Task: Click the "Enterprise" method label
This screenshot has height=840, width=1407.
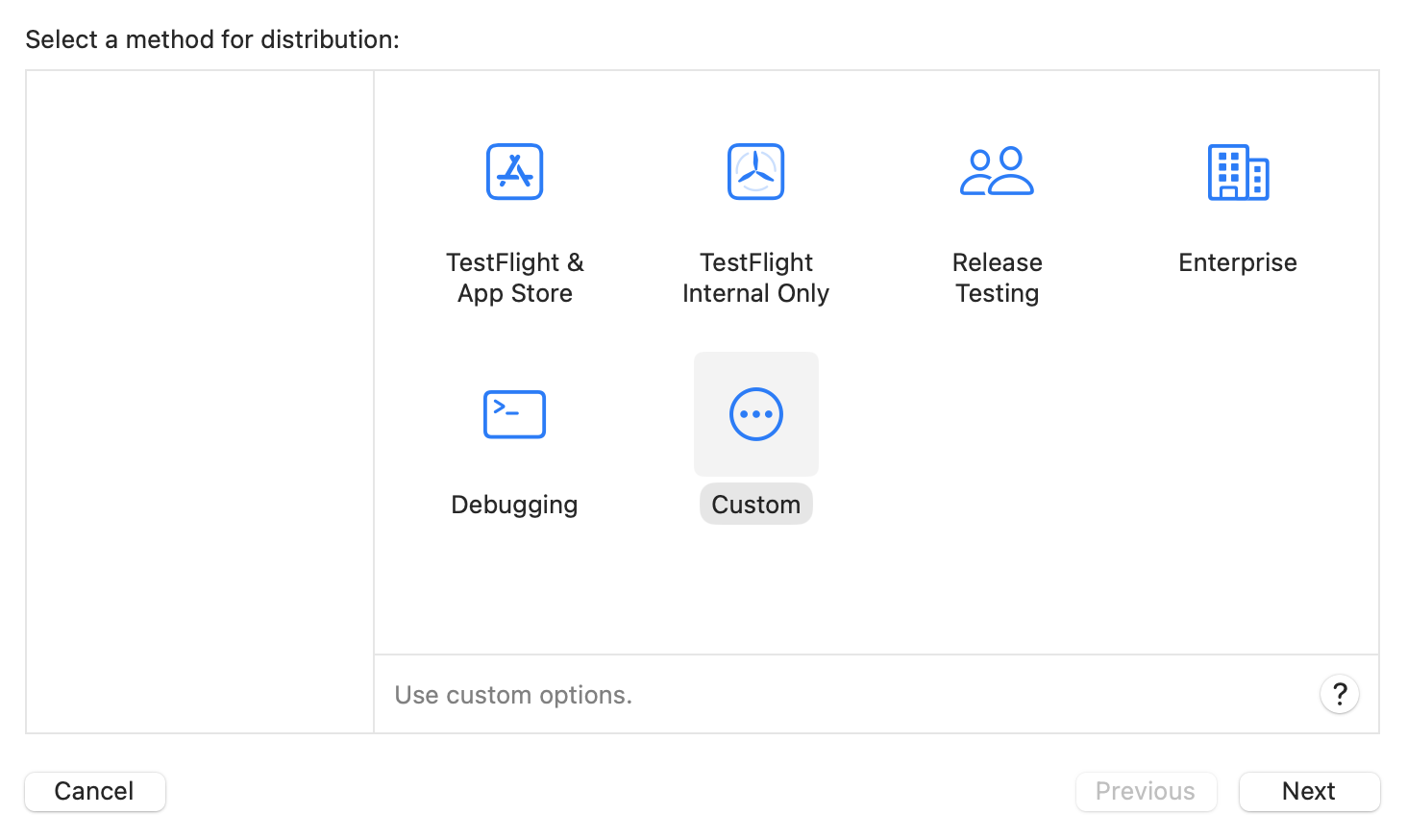Action: (1238, 262)
